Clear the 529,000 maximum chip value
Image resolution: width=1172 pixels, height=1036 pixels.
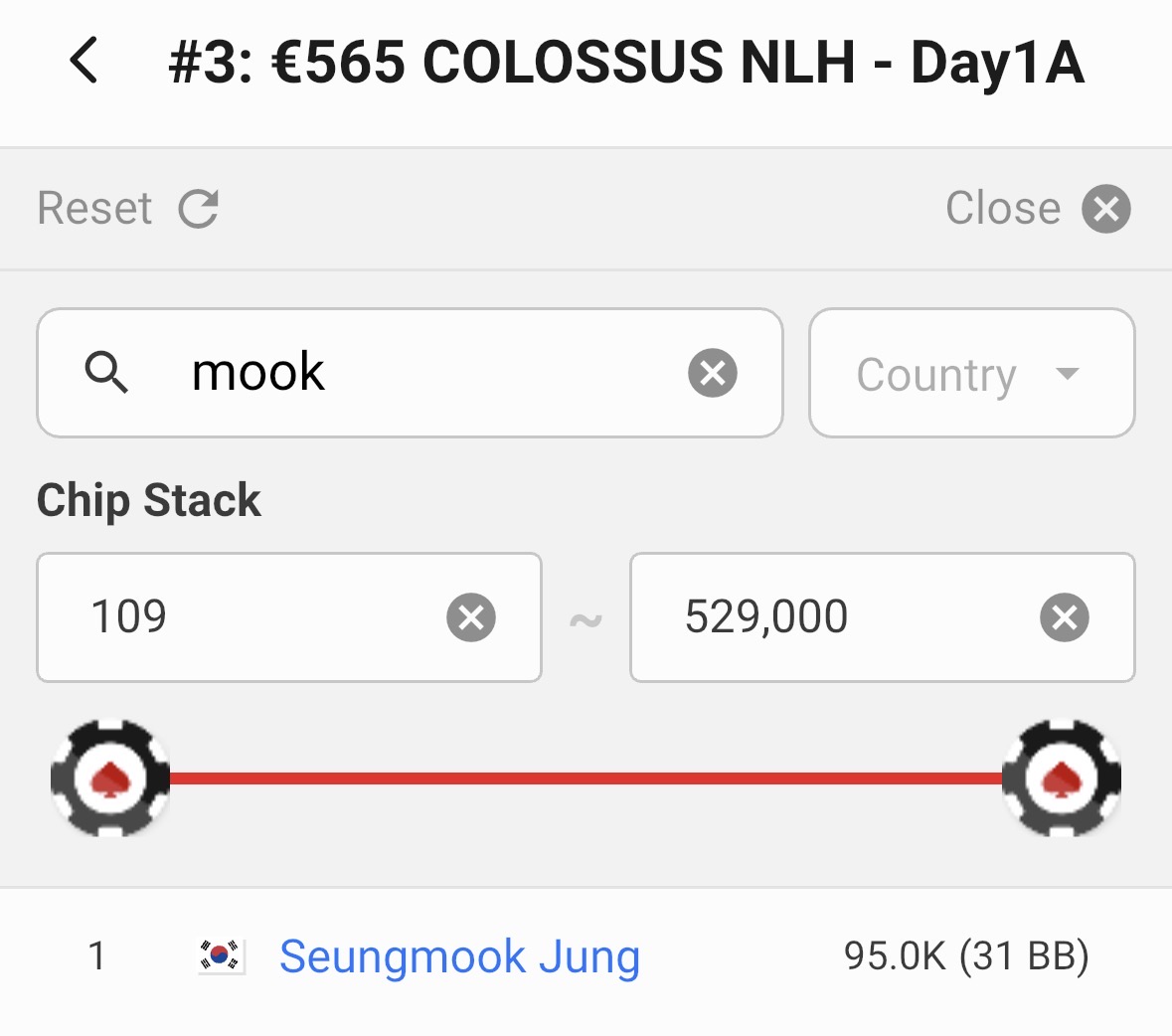[1065, 617]
